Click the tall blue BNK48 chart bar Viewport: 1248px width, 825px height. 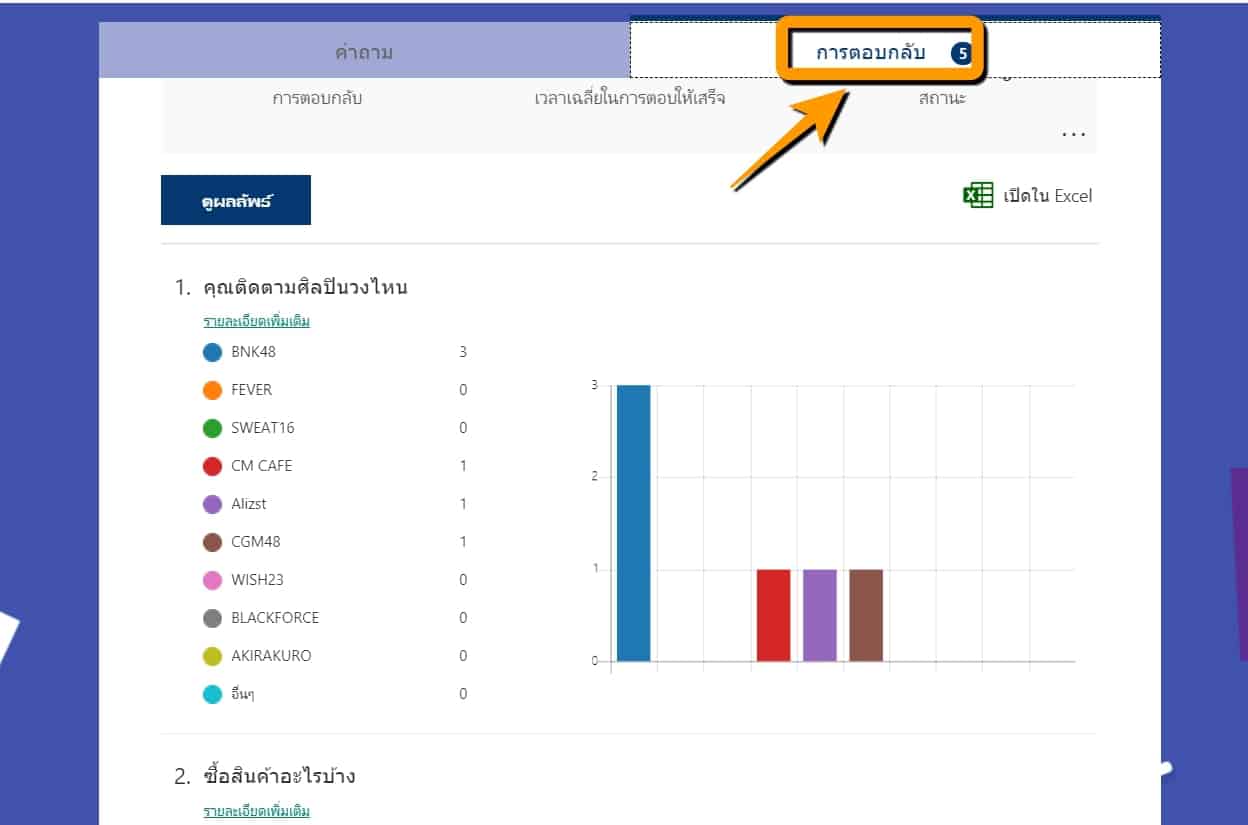click(x=633, y=523)
